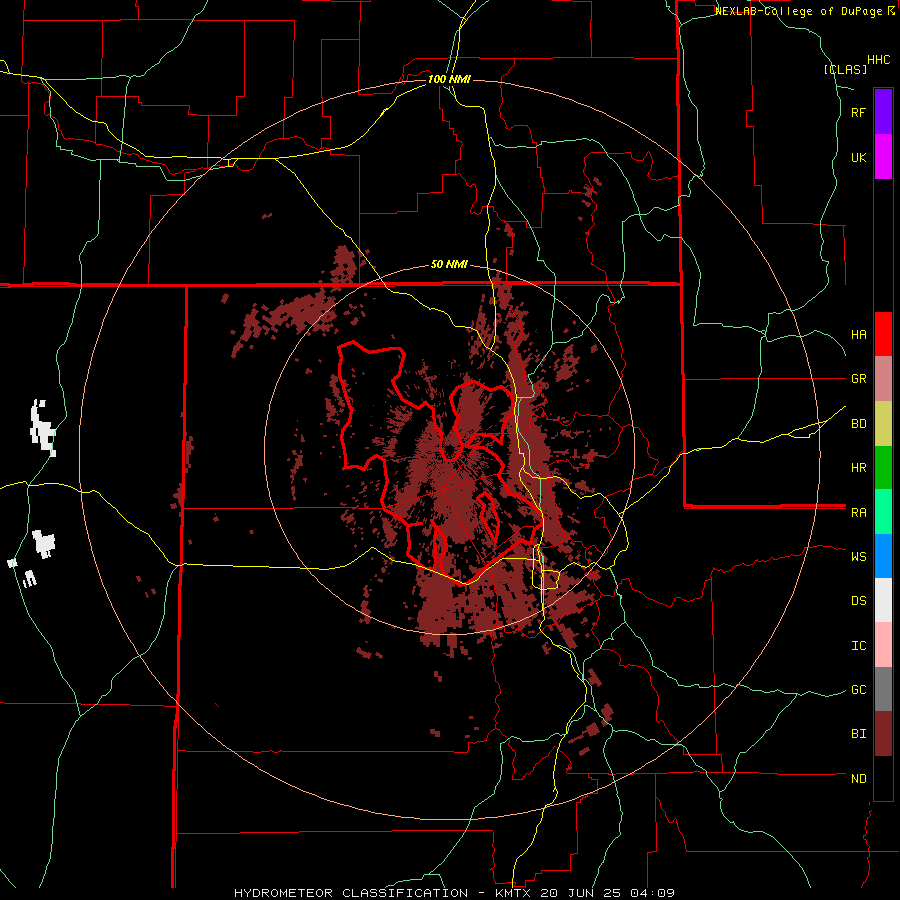Select the gray GC legend swatch

(x=883, y=689)
